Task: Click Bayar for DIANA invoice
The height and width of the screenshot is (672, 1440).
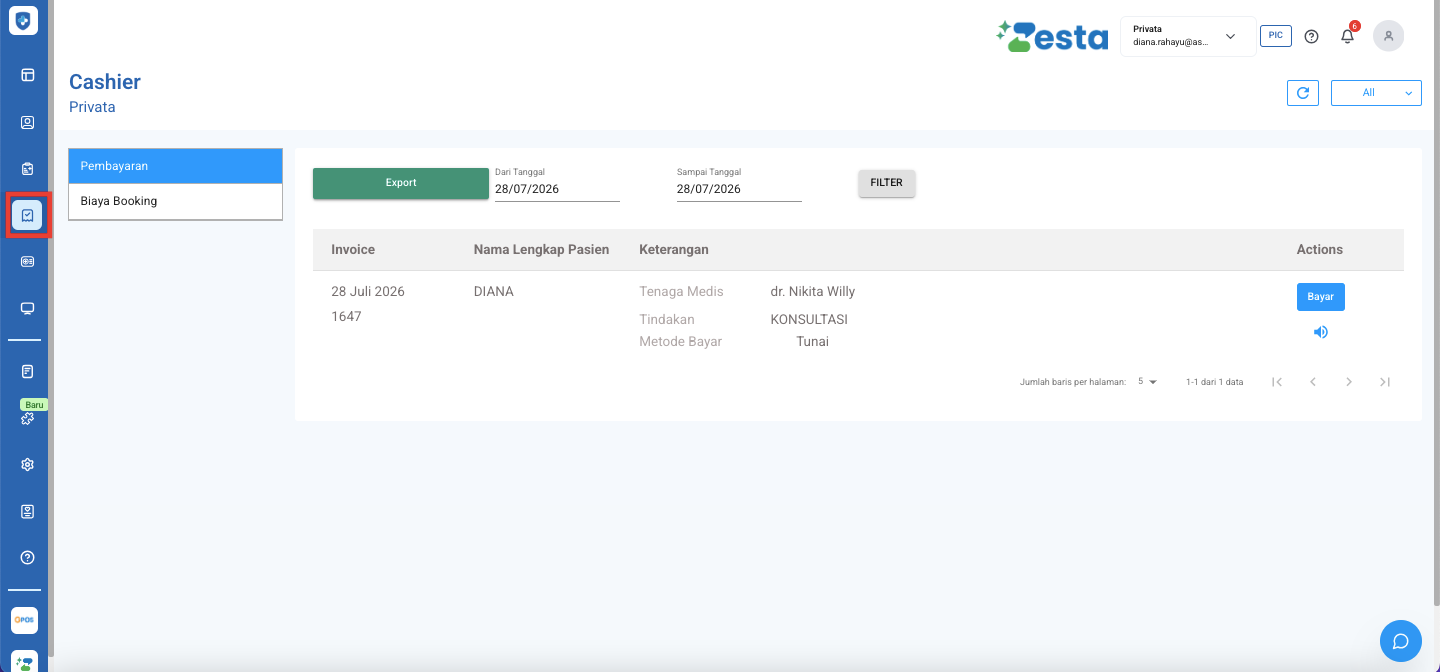Action: pyautogui.click(x=1321, y=297)
